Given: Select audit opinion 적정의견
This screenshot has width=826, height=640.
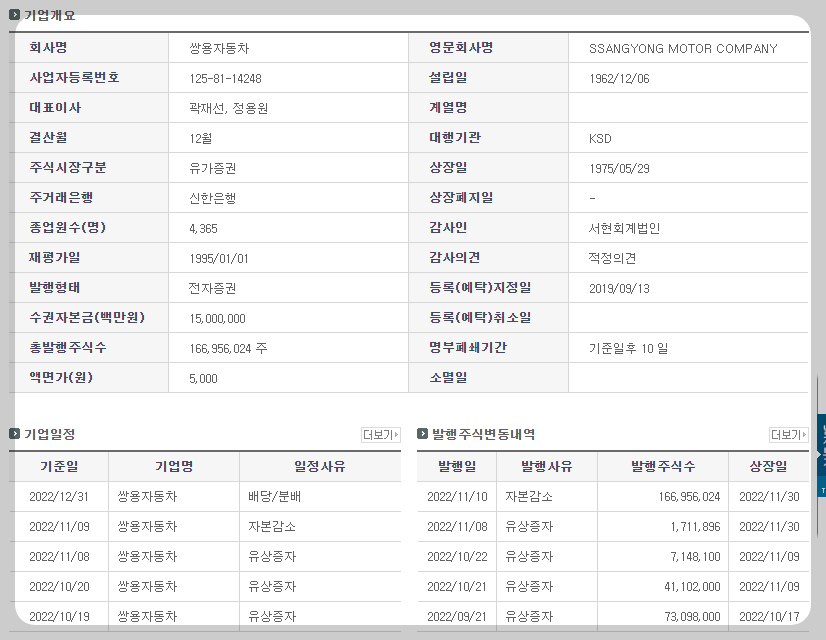Looking at the screenshot, I should pos(612,259).
